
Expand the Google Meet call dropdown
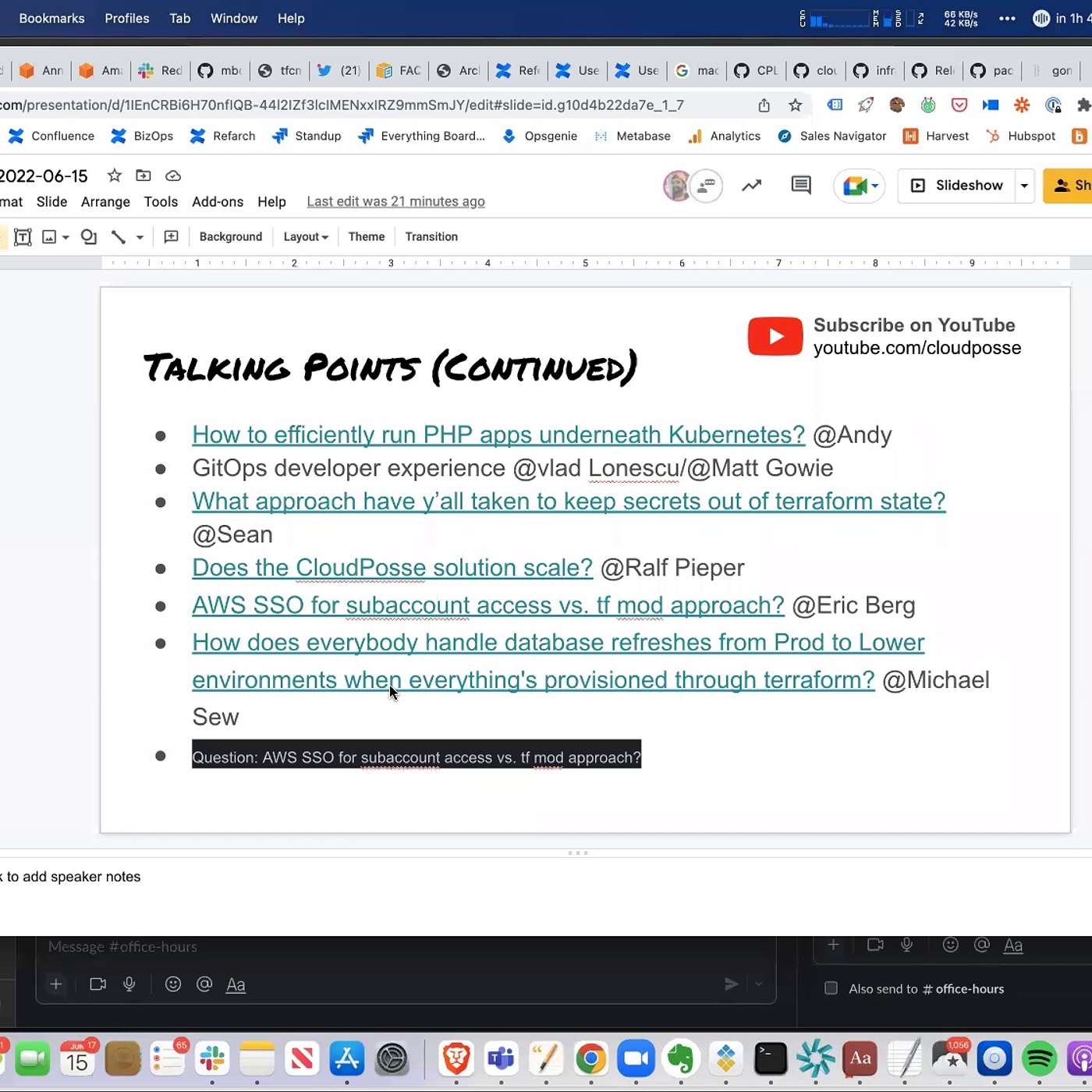pyautogui.click(x=875, y=186)
